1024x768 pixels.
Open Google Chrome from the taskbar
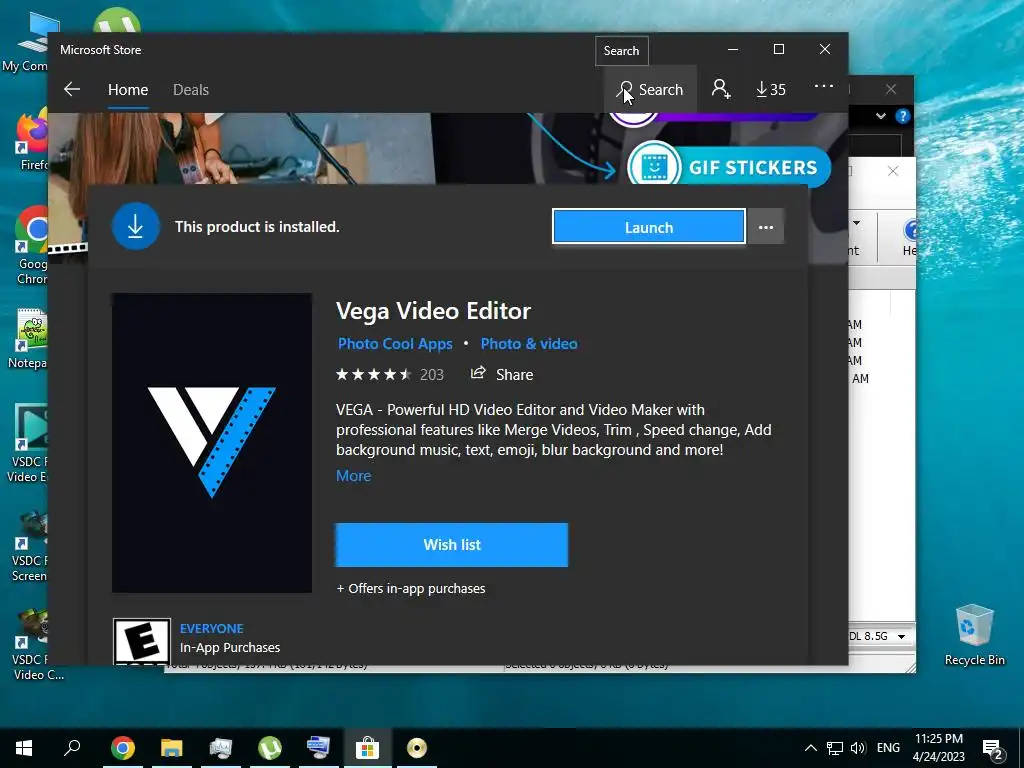pyautogui.click(x=123, y=748)
